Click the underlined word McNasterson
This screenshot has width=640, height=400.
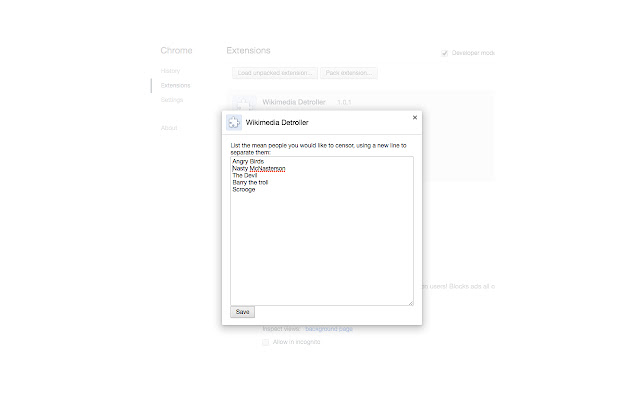(x=267, y=169)
